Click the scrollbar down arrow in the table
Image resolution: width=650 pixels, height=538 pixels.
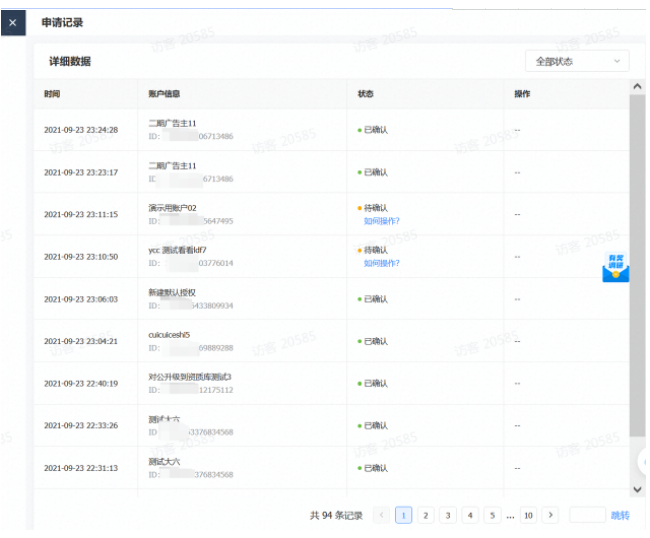point(638,490)
